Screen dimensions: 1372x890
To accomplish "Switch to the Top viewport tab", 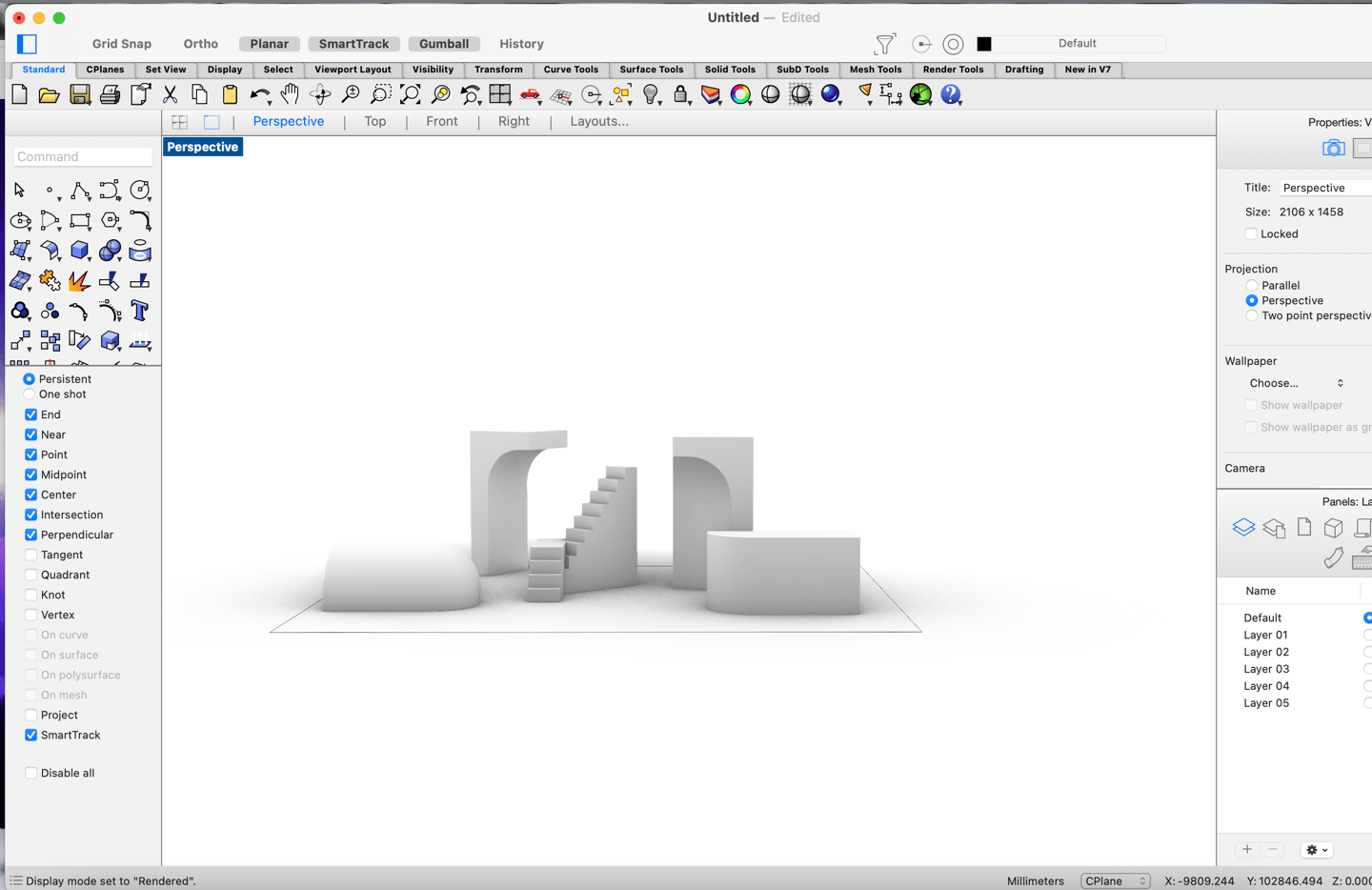I will click(x=375, y=122).
